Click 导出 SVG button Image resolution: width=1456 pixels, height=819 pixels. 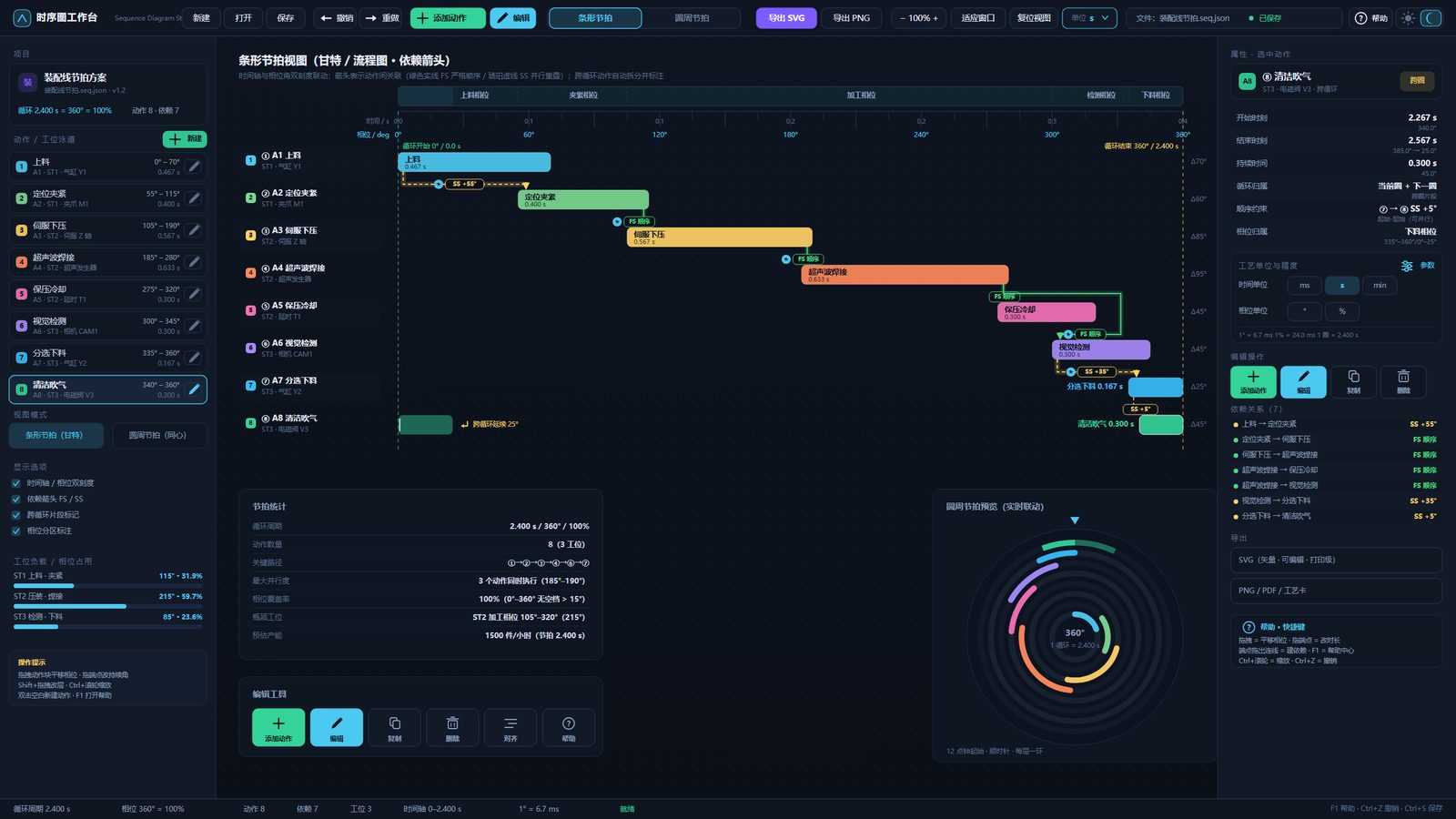coord(786,18)
